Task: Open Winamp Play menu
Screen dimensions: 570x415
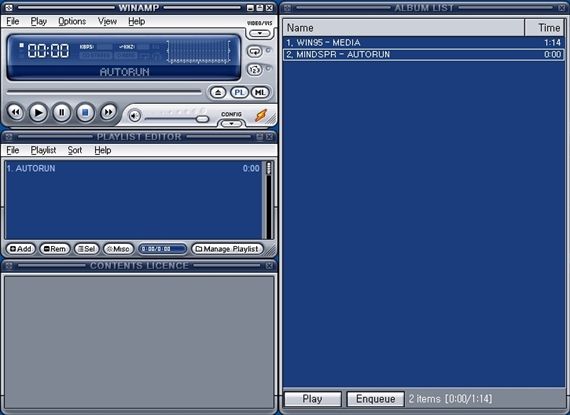Action: point(39,21)
